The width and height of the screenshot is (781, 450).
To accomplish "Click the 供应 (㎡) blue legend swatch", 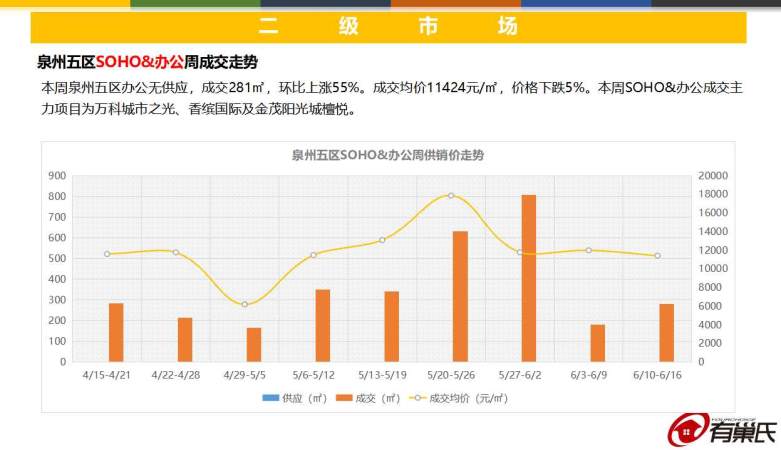I will [x=270, y=398].
